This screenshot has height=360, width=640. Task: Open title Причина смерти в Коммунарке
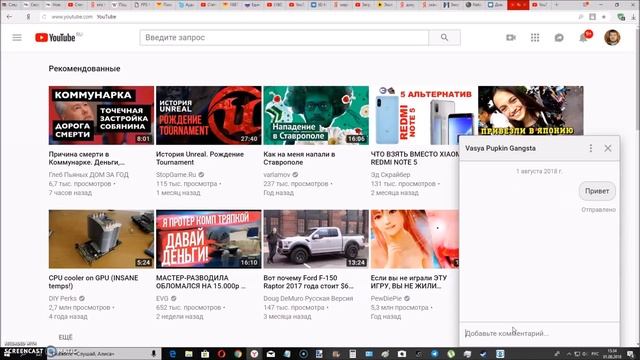tap(87, 158)
